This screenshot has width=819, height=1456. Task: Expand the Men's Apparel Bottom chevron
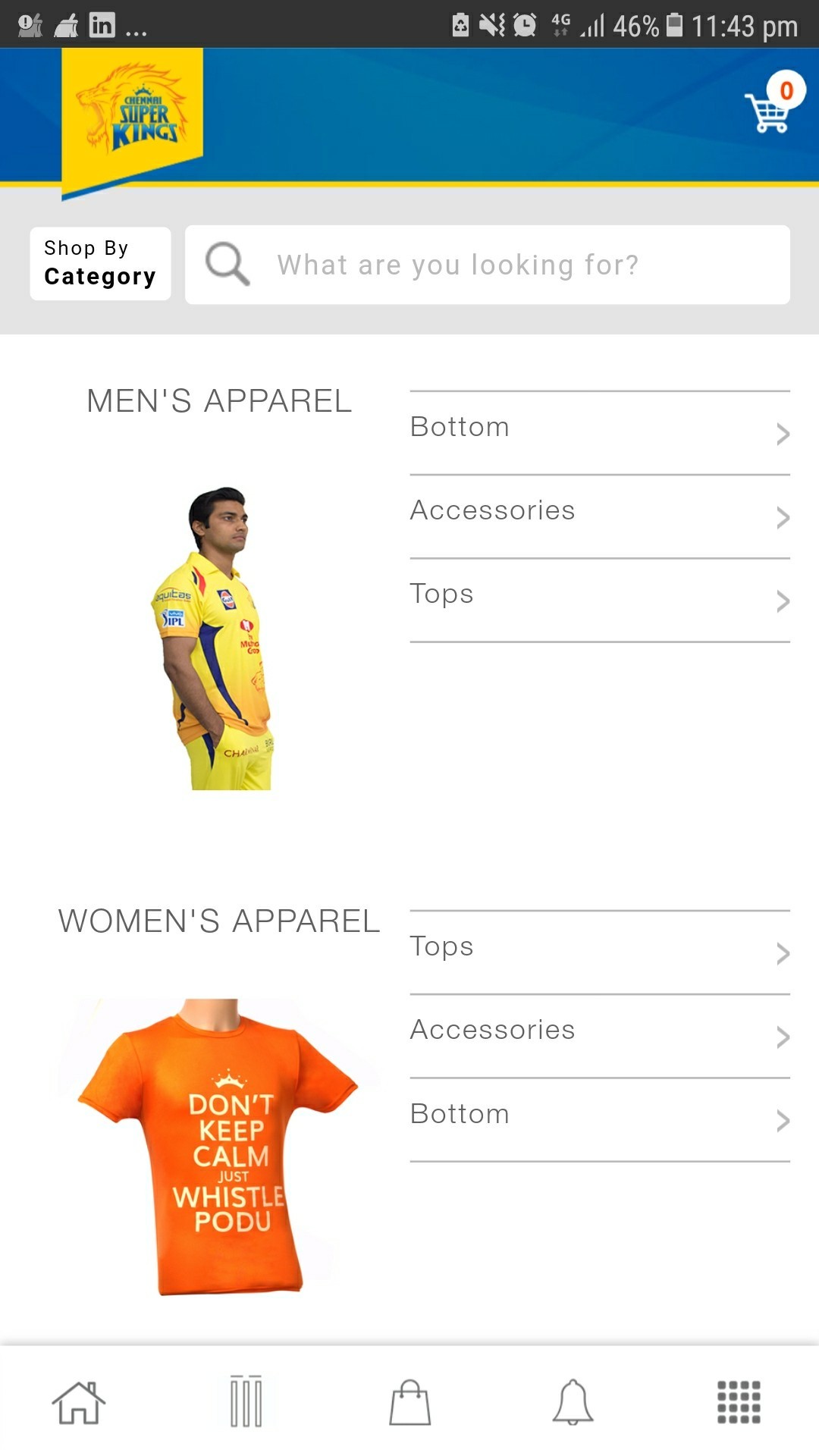[x=783, y=434]
